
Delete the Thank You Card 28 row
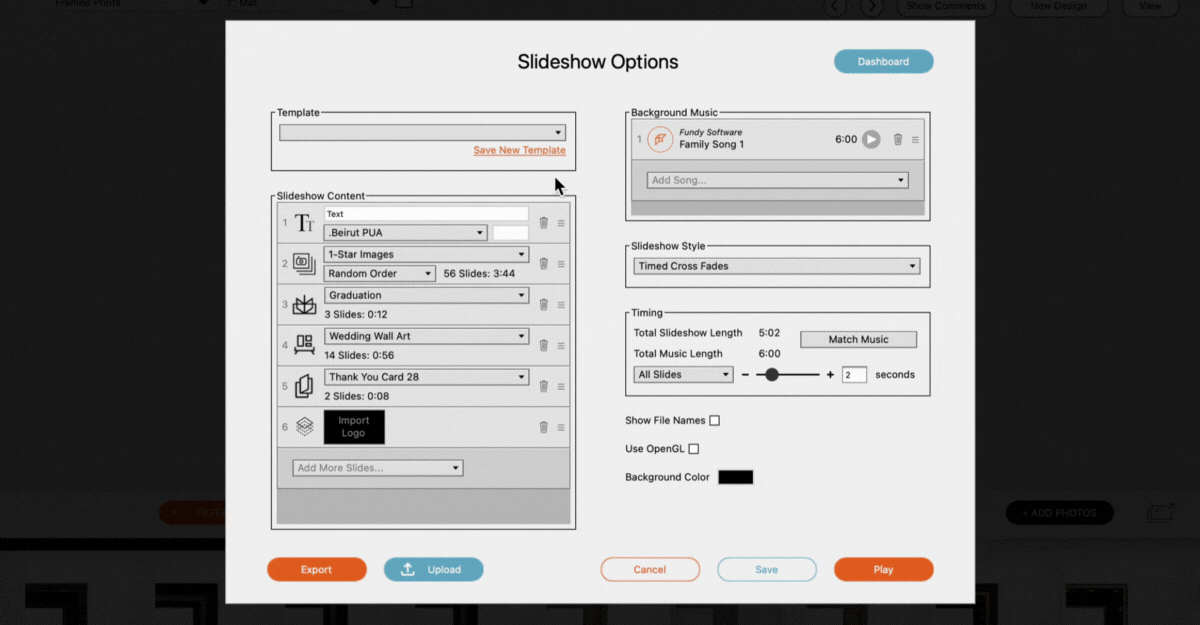pyautogui.click(x=544, y=386)
